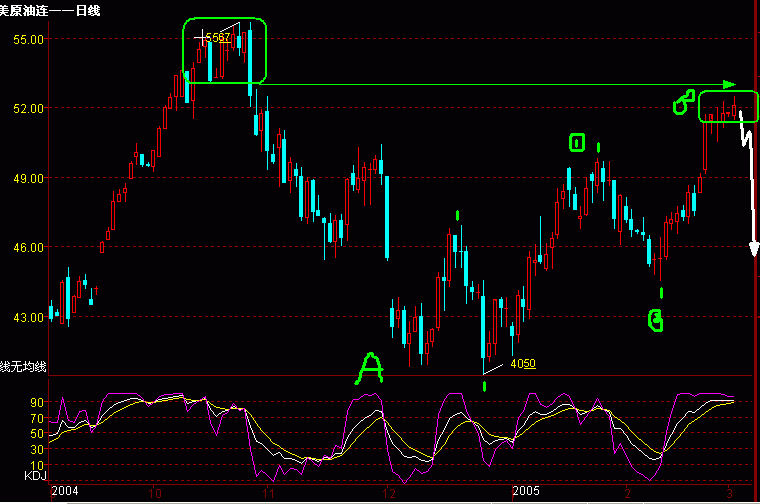This screenshot has width=760, height=504.
Task: Select the KDJ scale value 30
Action: pyautogui.click(x=37, y=449)
